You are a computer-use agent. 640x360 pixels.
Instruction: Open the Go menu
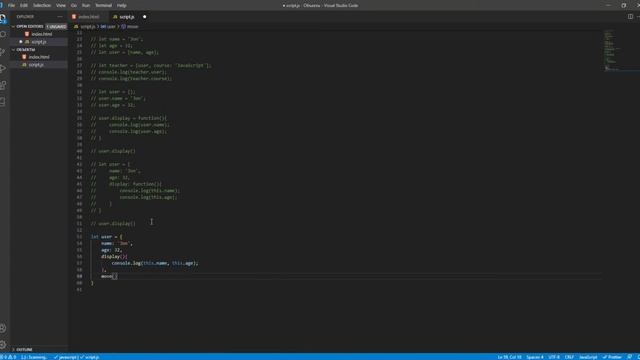(x=74, y=5)
